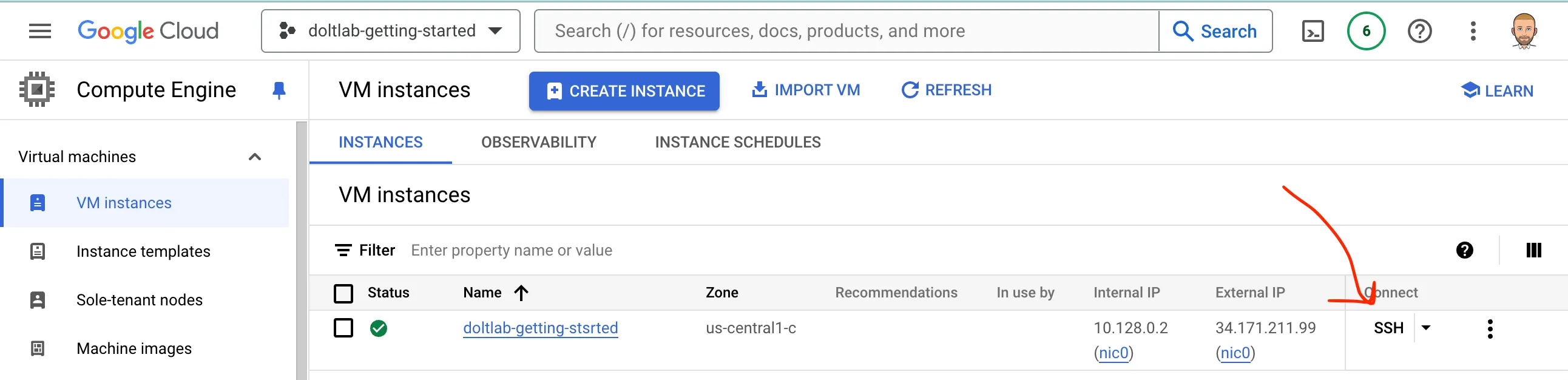Switch to the Instance Schedules tab
This screenshot has height=380, width=1568.
tap(737, 143)
